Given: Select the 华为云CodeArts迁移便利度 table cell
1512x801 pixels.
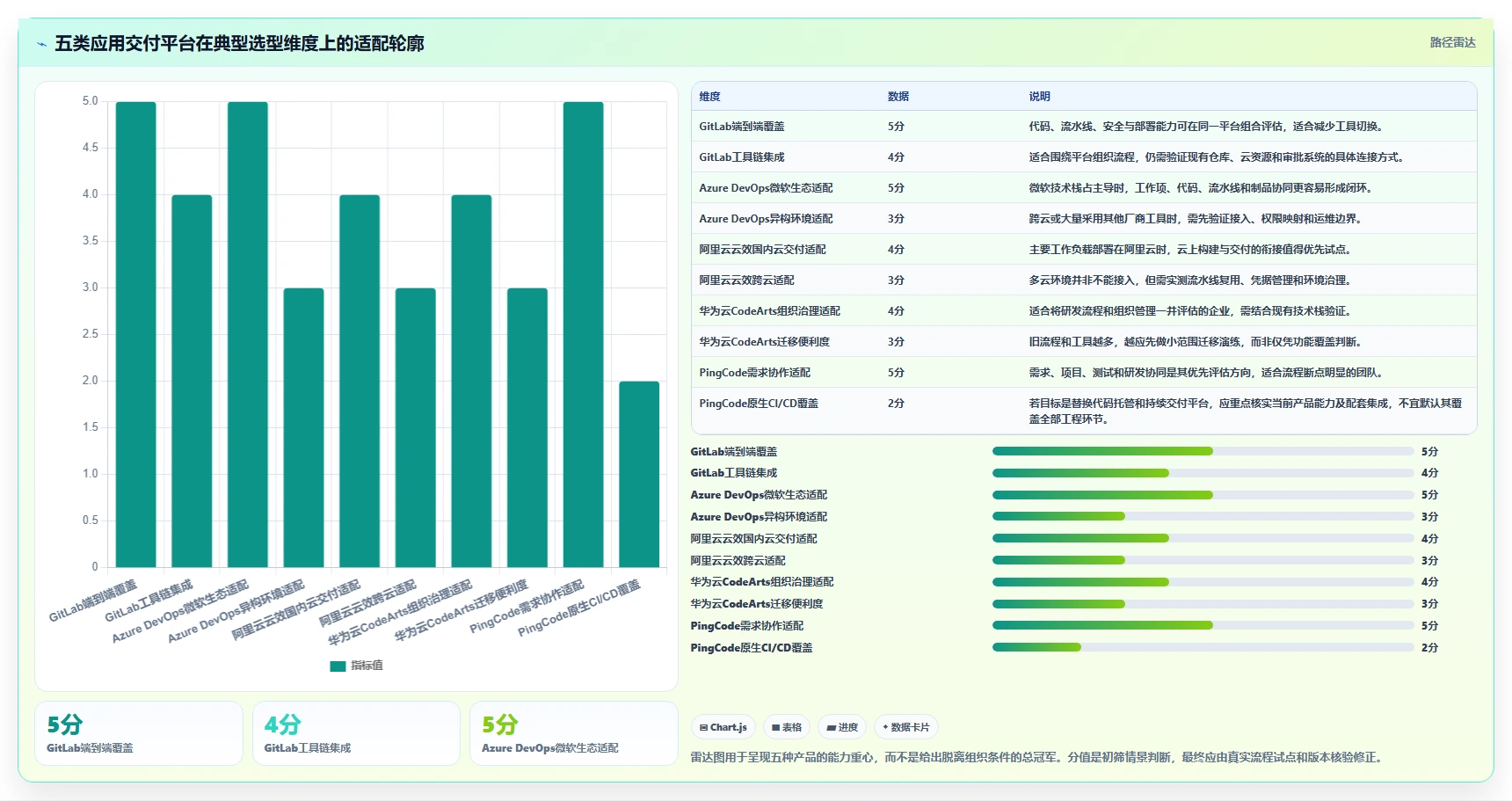Looking at the screenshot, I should [764, 342].
